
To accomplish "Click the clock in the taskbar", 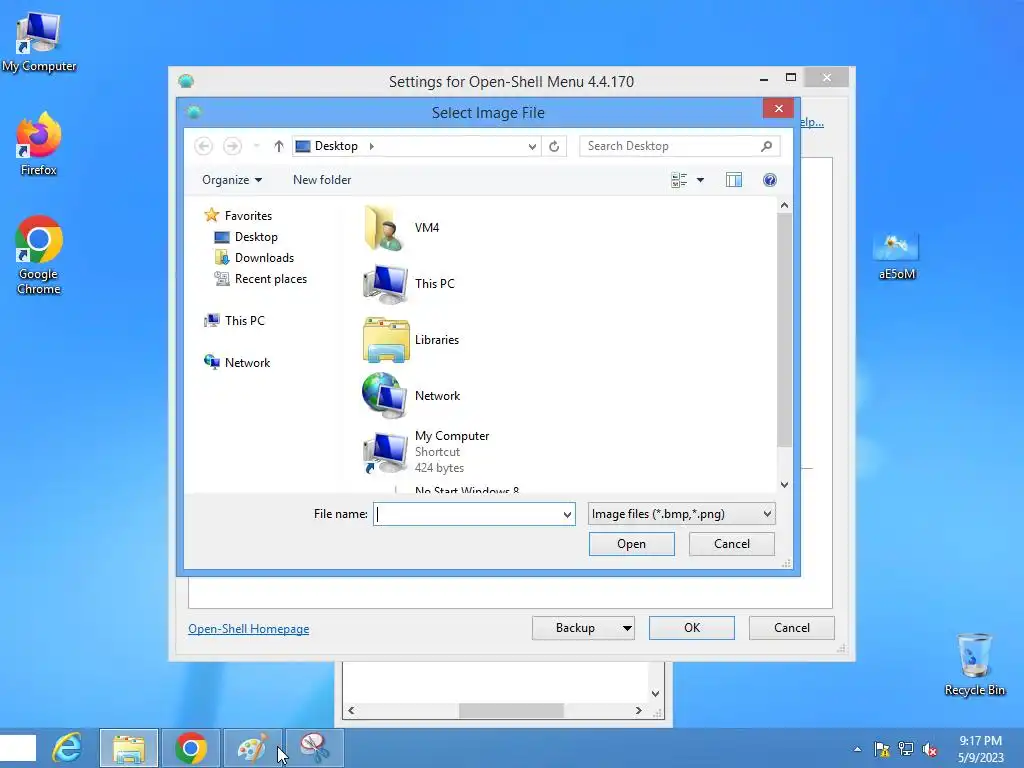I will click(x=980, y=749).
